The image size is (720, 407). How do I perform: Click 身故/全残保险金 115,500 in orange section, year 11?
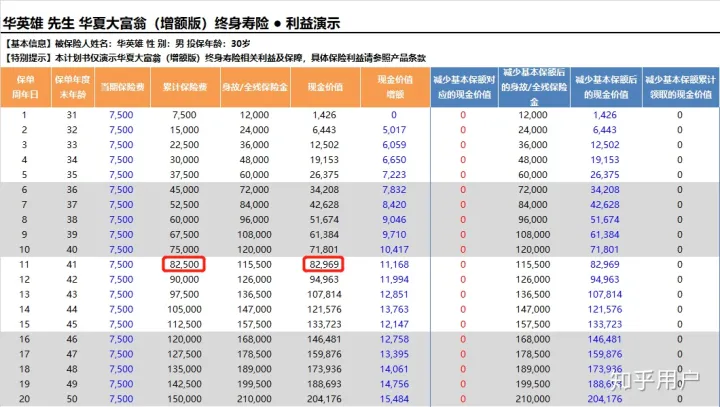(x=254, y=265)
